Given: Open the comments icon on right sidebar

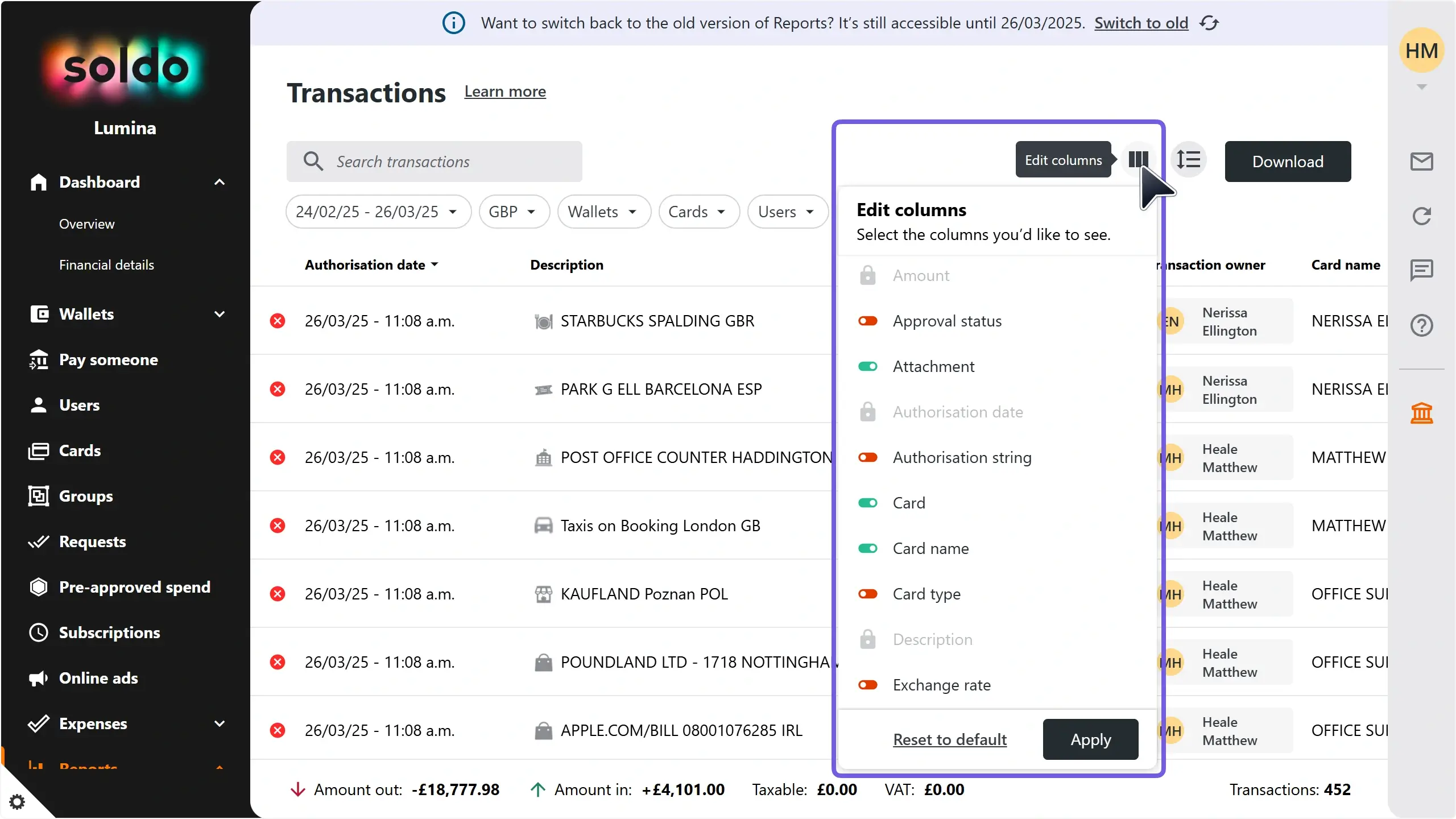Looking at the screenshot, I should [1421, 270].
